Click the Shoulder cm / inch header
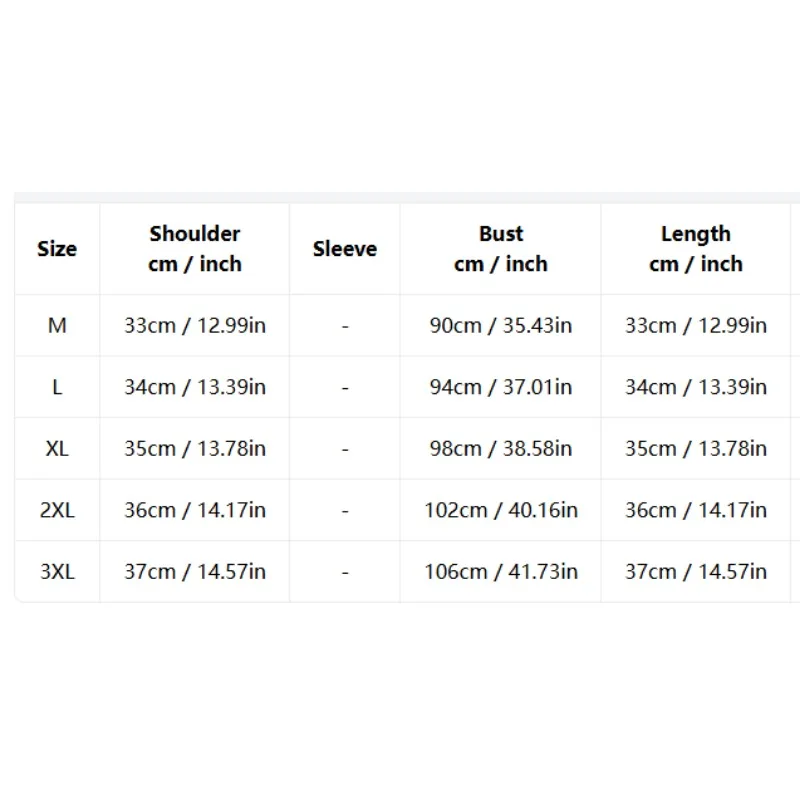This screenshot has height=800, width=800. tap(195, 249)
